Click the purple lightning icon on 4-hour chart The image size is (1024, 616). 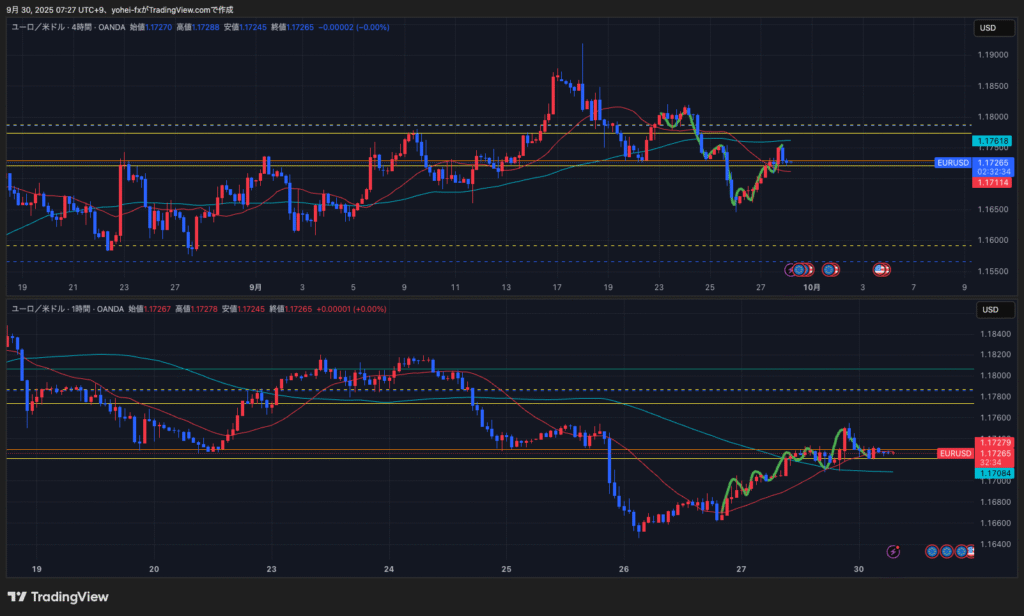point(791,269)
